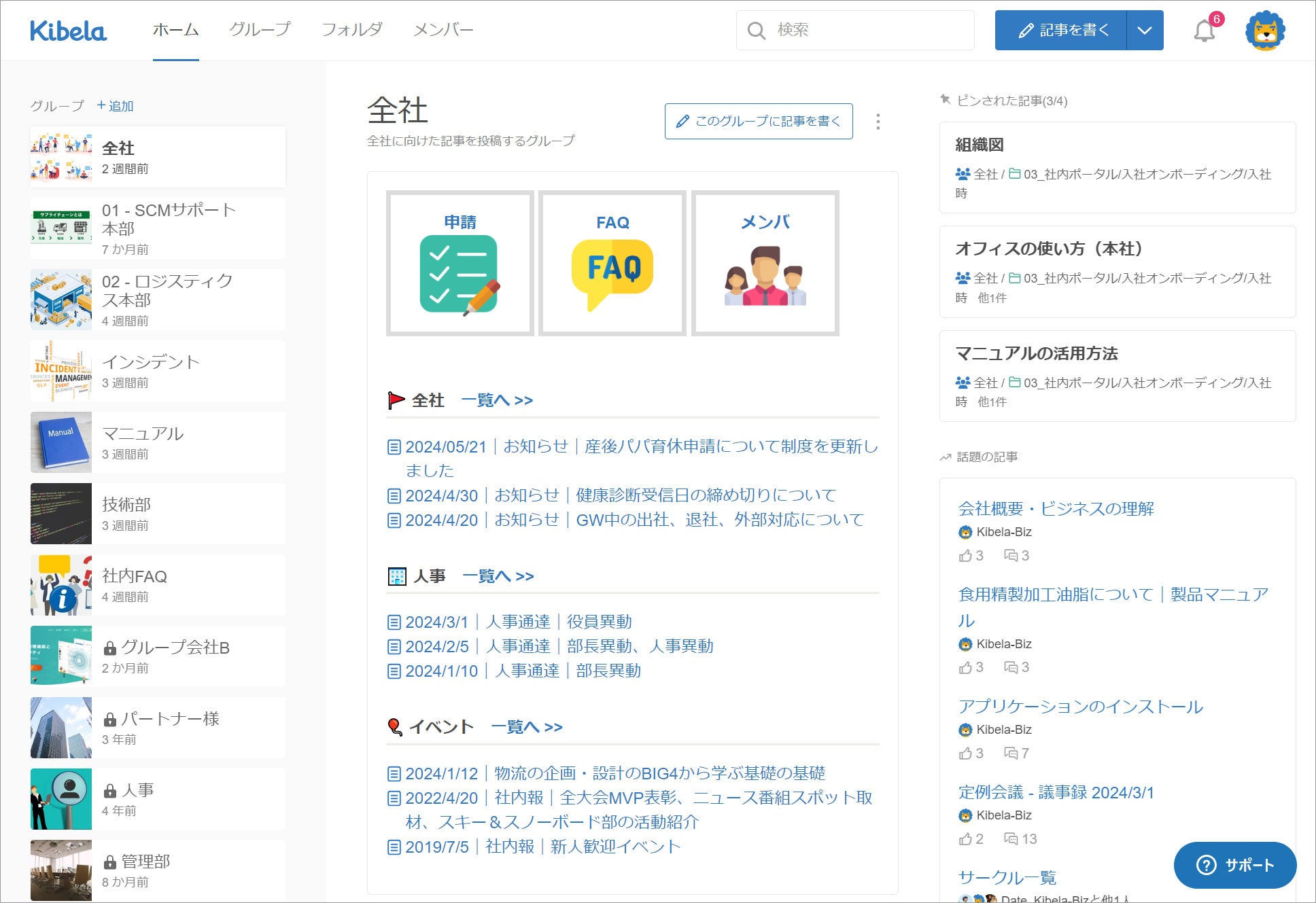Click the balloon icon beside イベント
Screen dimensions: 1316x903
pyautogui.click(x=394, y=727)
